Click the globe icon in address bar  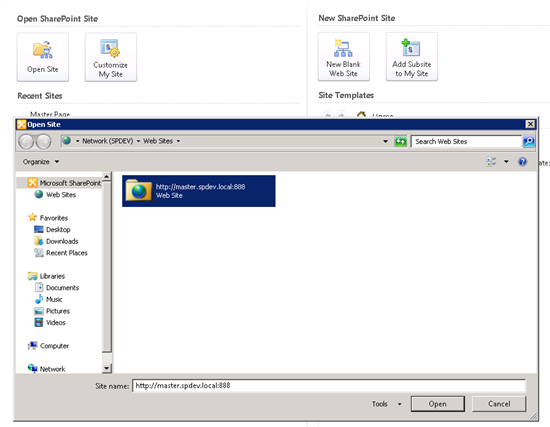coord(67,141)
